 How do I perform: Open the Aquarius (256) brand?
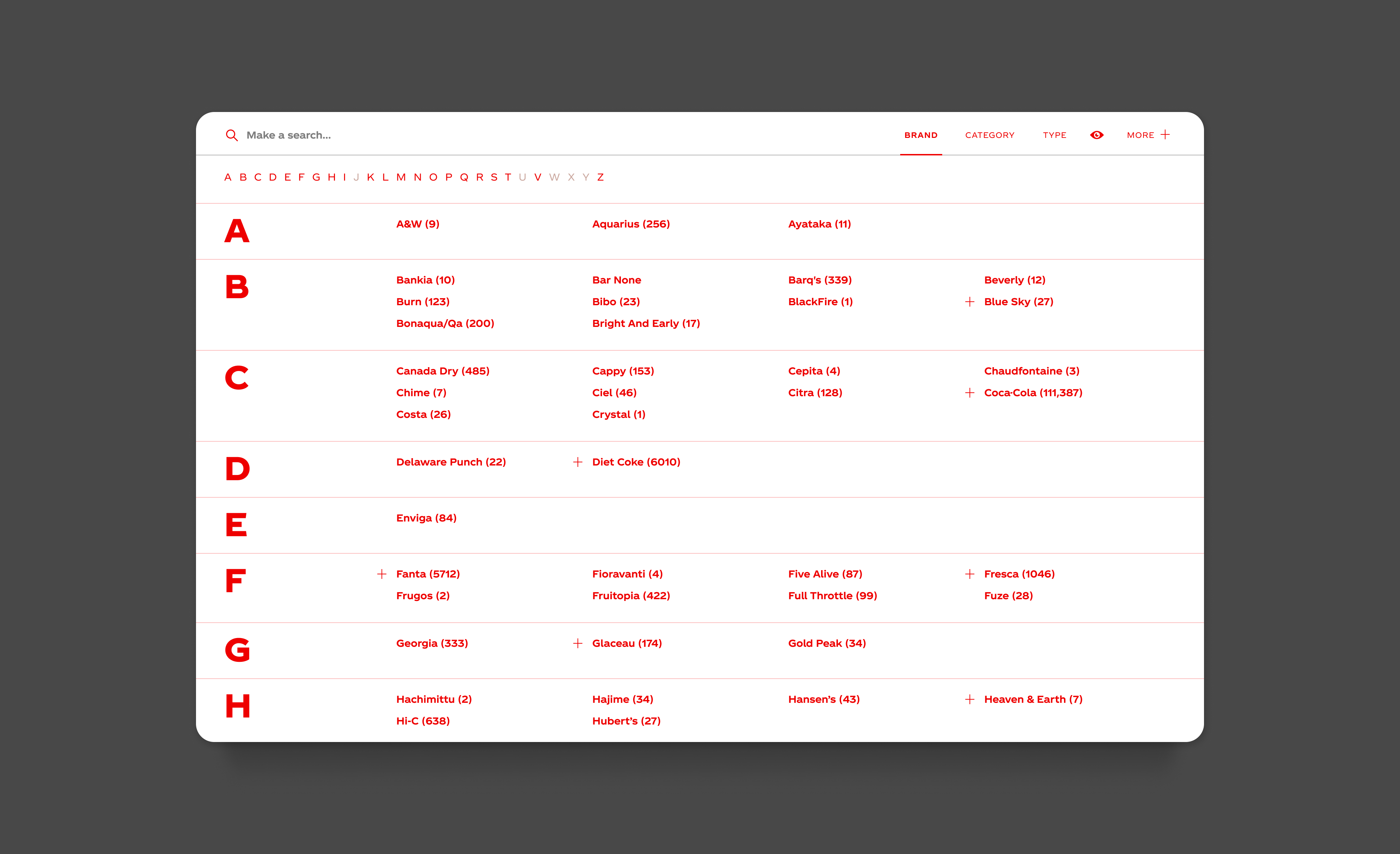click(x=631, y=224)
